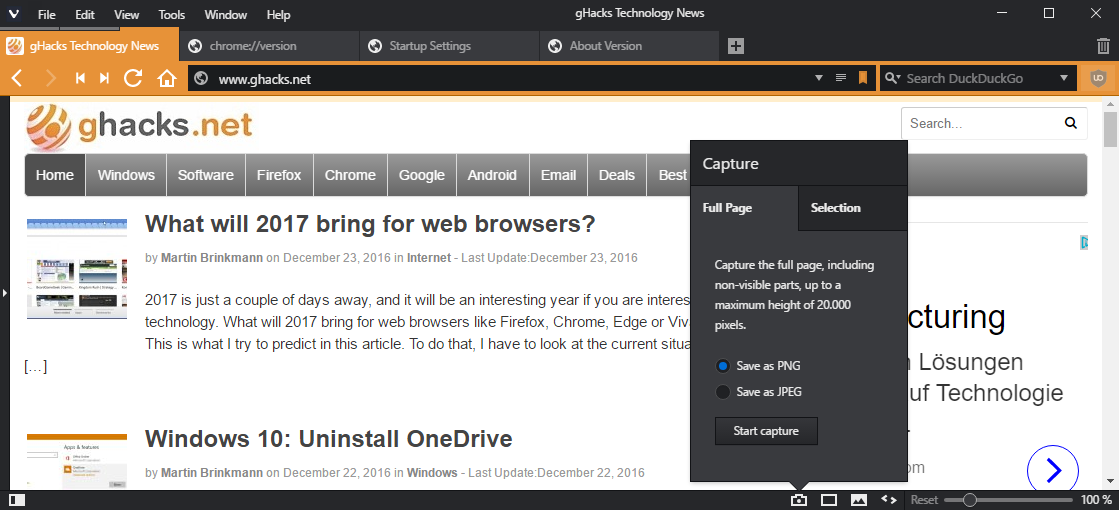
Task: Open the Help menu
Action: [x=278, y=14]
